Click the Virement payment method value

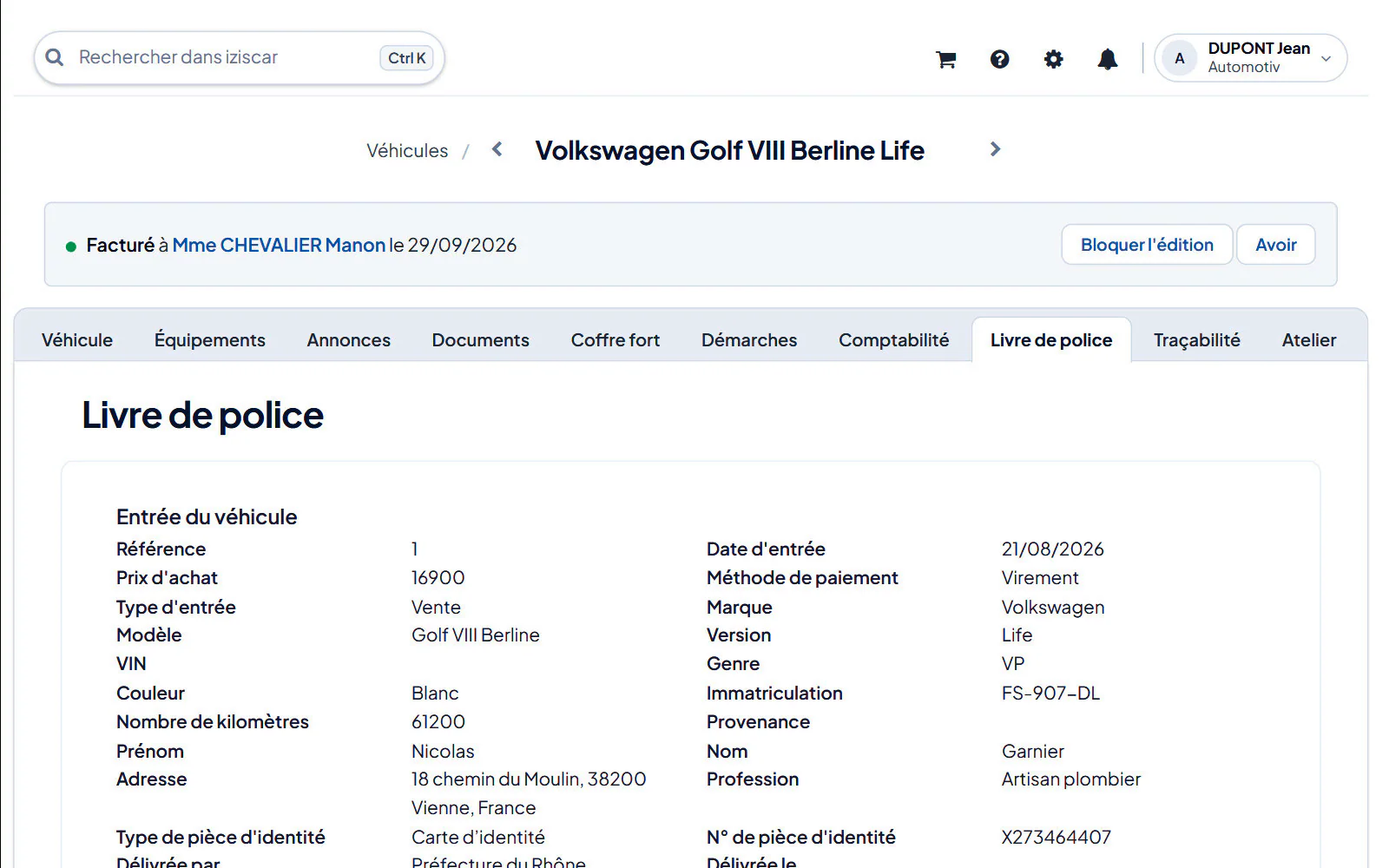1040,578
